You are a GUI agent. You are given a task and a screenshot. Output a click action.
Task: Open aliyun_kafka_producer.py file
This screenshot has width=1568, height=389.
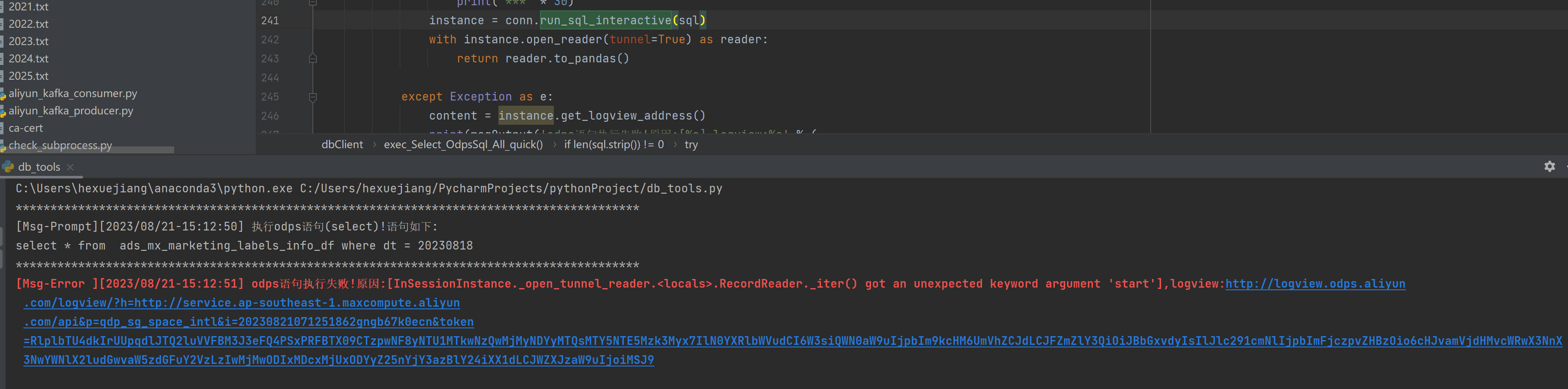tap(71, 111)
